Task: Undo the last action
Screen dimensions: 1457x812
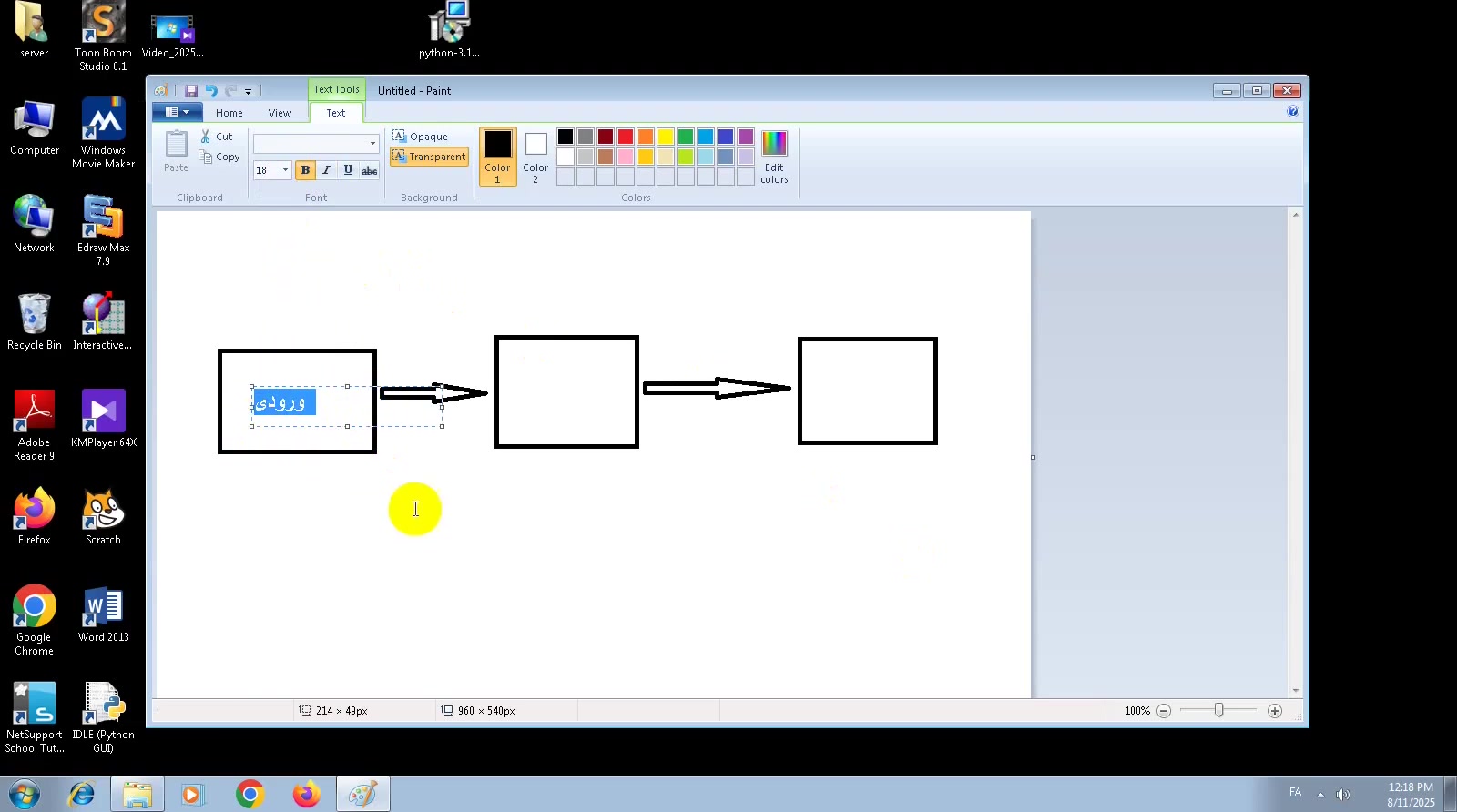Action: click(211, 91)
